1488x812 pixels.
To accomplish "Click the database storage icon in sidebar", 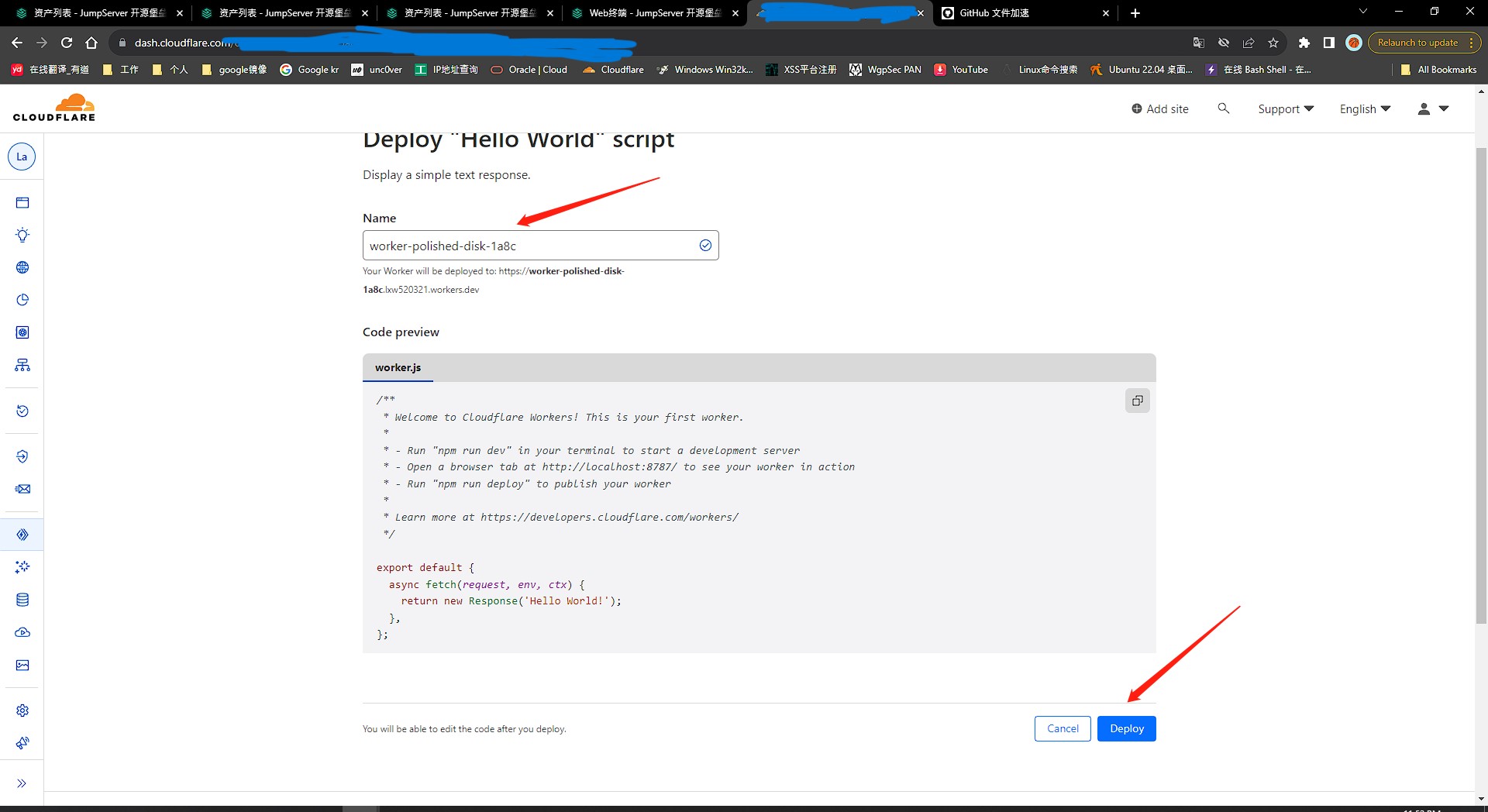I will point(22,600).
